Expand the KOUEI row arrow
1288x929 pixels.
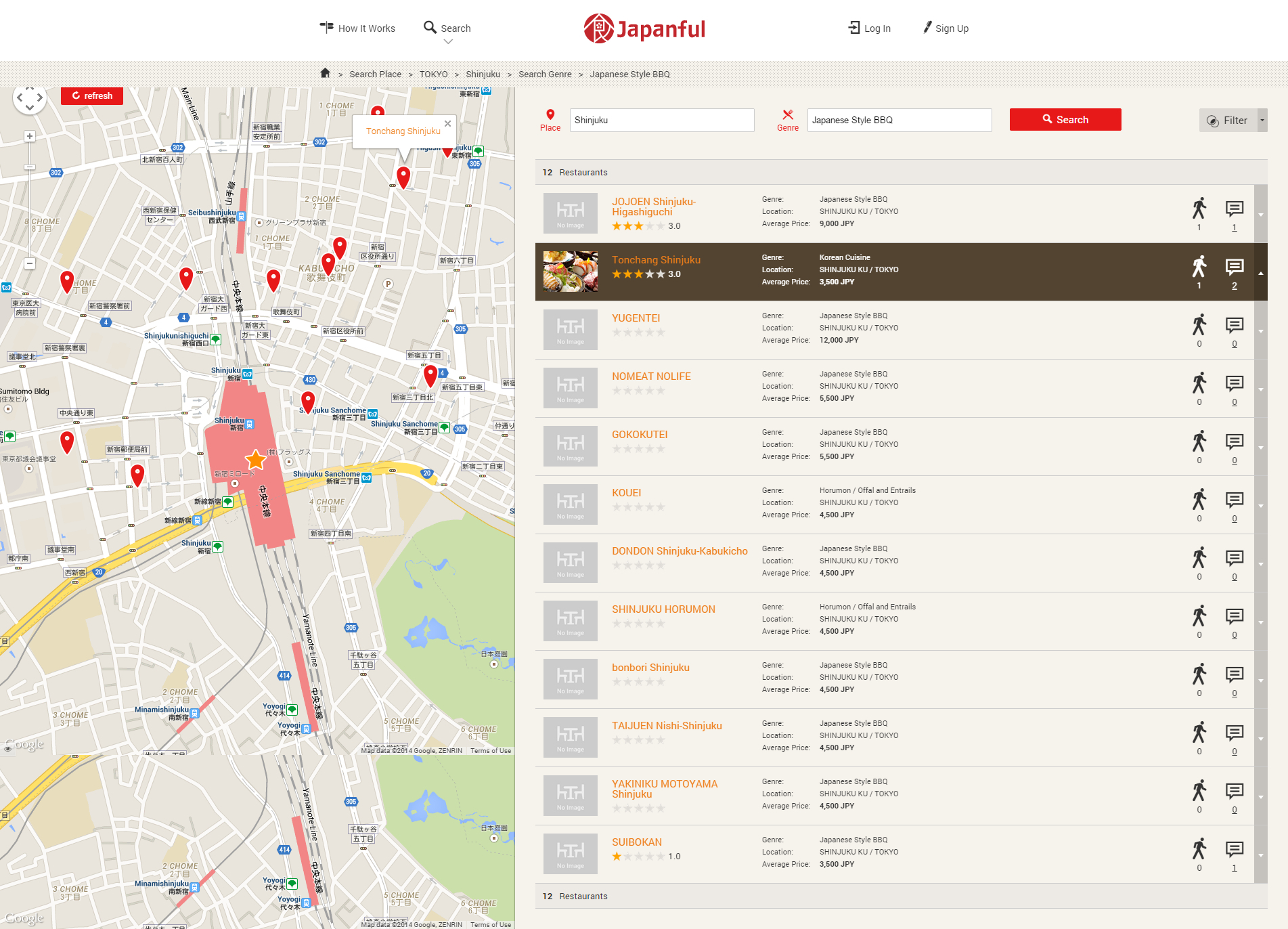(x=1261, y=505)
